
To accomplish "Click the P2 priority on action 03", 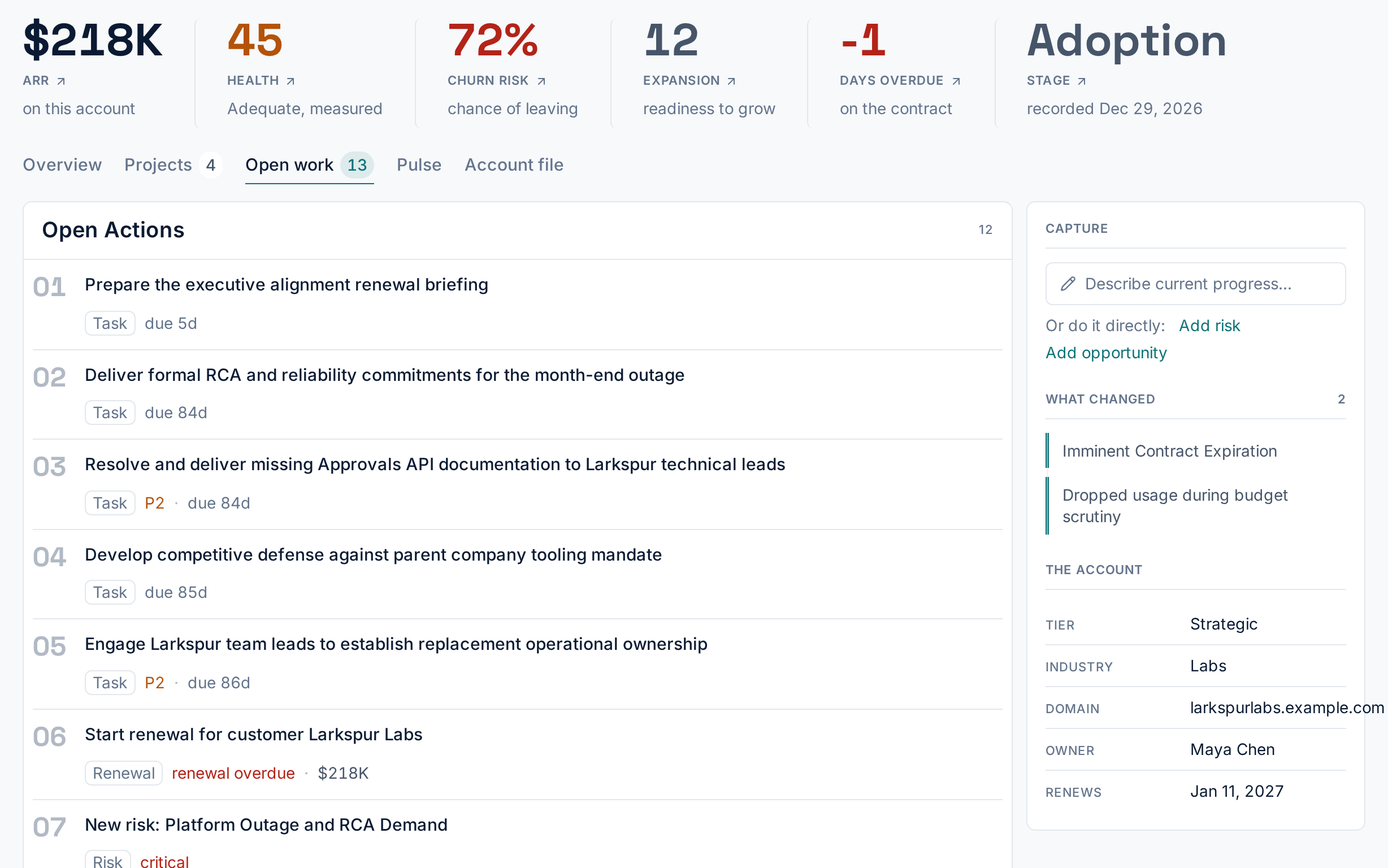I will 154,503.
